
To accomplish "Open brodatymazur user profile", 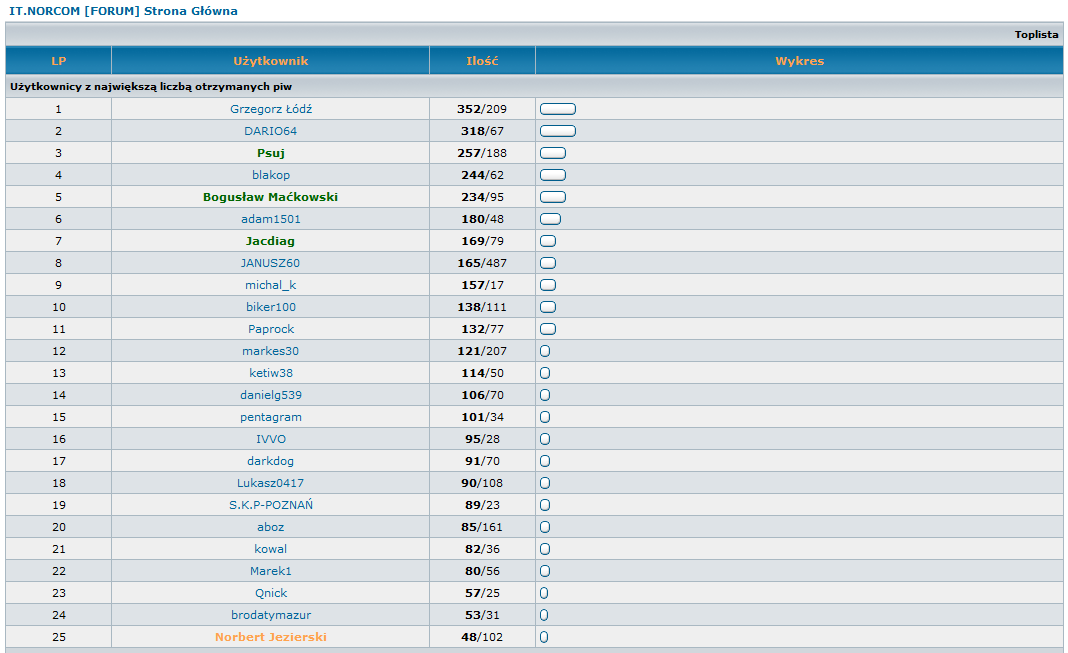I will pyautogui.click(x=271, y=615).
